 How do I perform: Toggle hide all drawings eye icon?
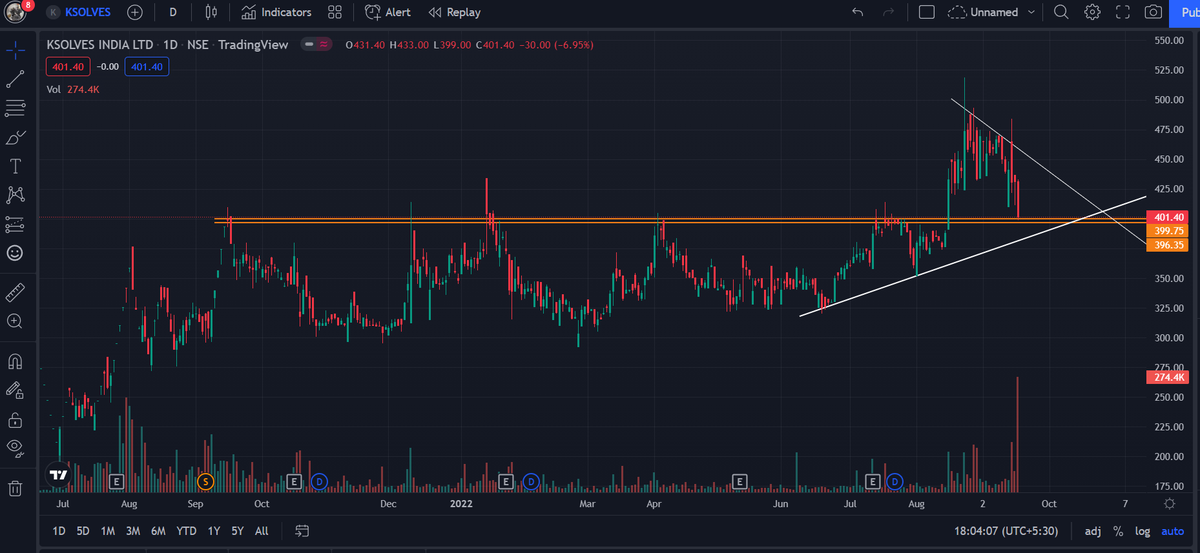[15, 448]
